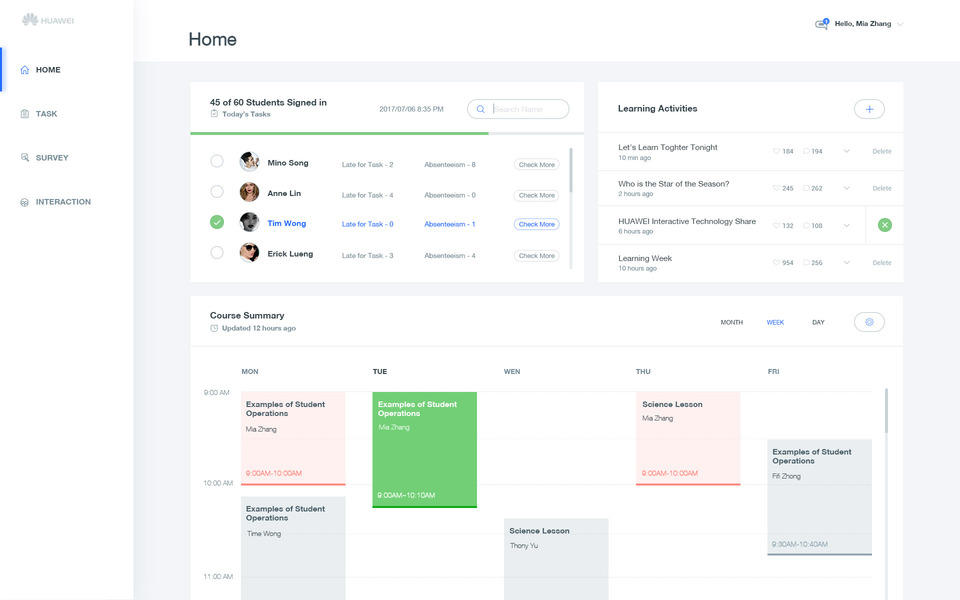Image resolution: width=960 pixels, height=600 pixels.
Task: Open comments on HUAWEI Interactive Technology Share
Action: [x=806, y=226]
